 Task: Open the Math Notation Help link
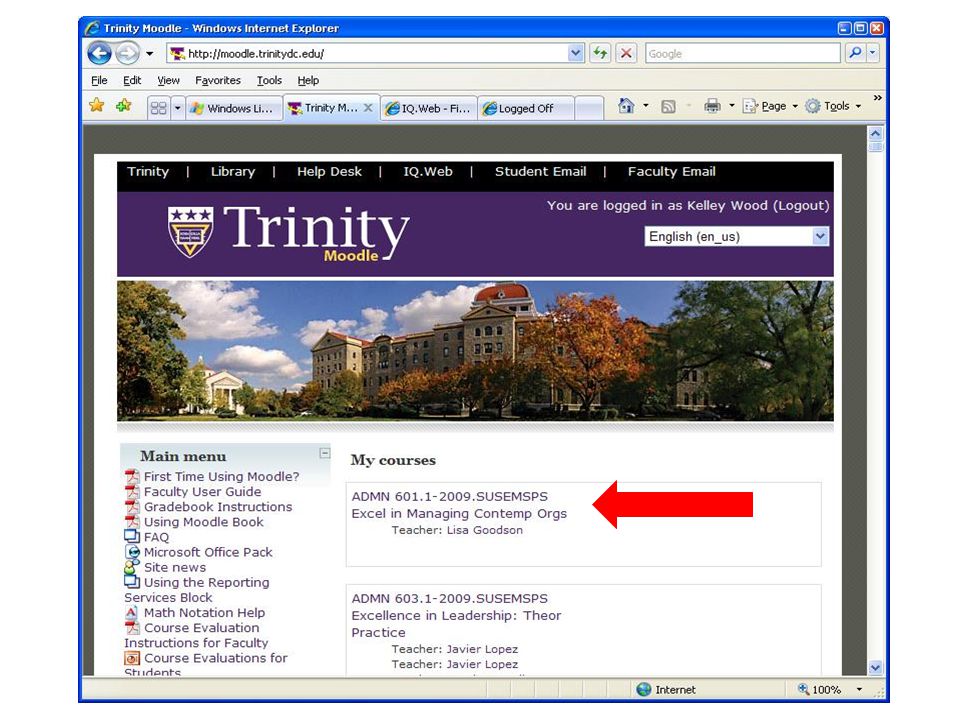(204, 613)
